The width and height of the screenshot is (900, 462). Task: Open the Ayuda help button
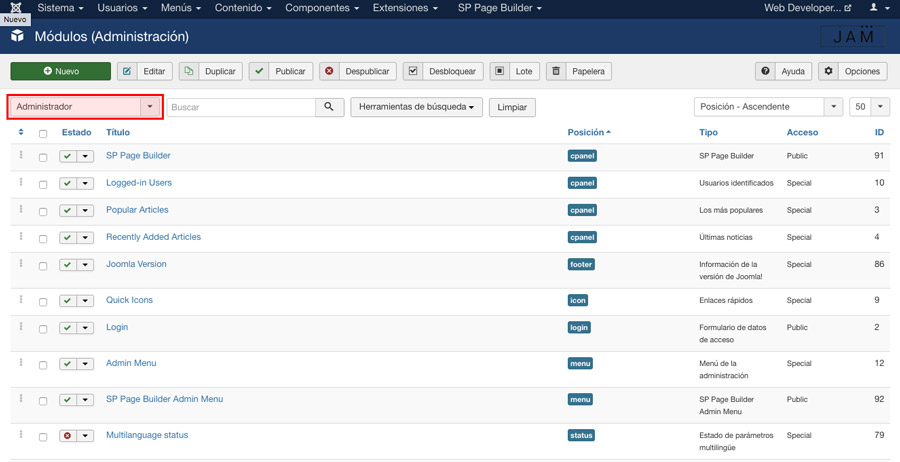pyautogui.click(x=783, y=72)
